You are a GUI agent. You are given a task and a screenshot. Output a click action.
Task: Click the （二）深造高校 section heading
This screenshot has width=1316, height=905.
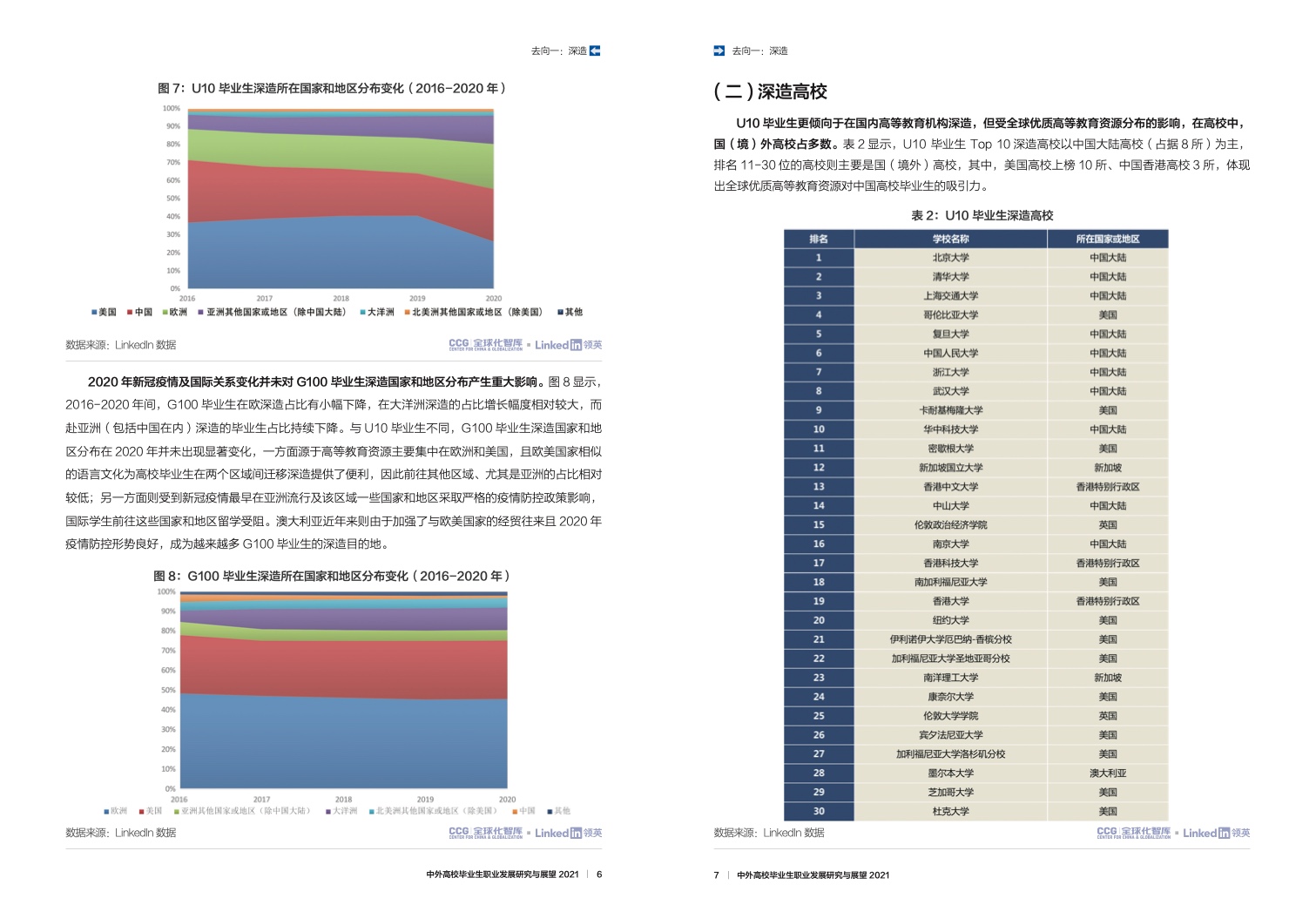point(770,91)
